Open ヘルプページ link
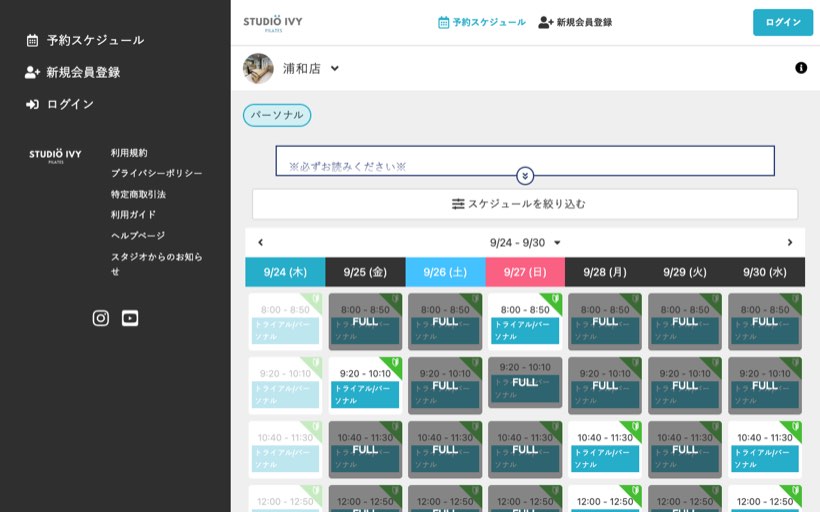This screenshot has width=820, height=512. (138, 235)
